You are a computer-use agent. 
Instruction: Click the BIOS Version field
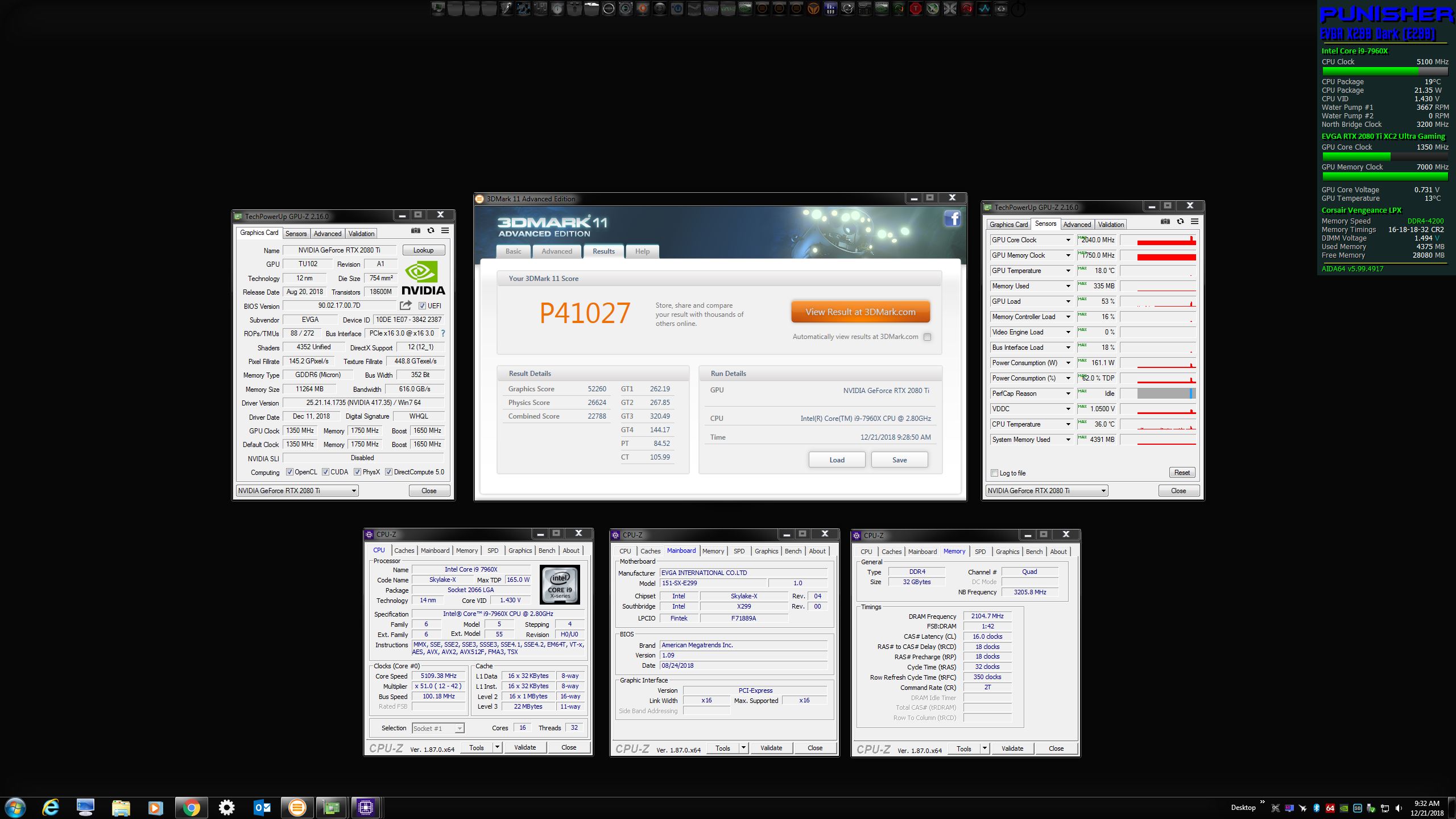point(339,306)
